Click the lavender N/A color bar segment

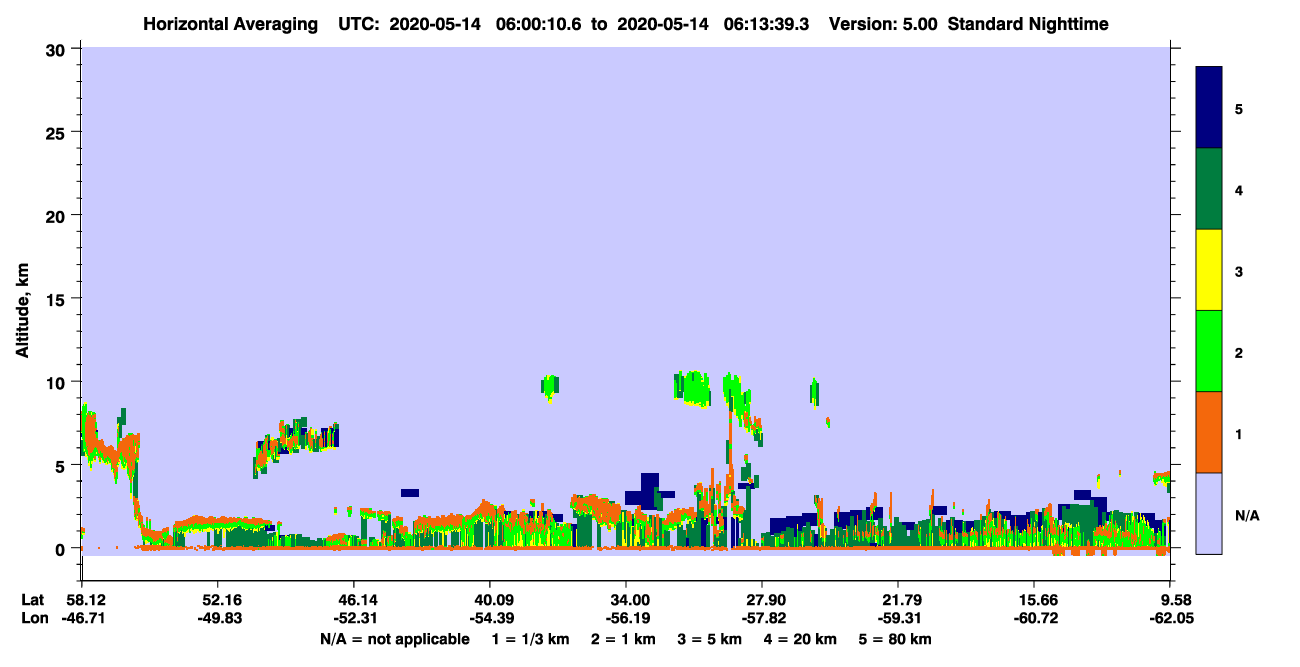pos(1209,513)
